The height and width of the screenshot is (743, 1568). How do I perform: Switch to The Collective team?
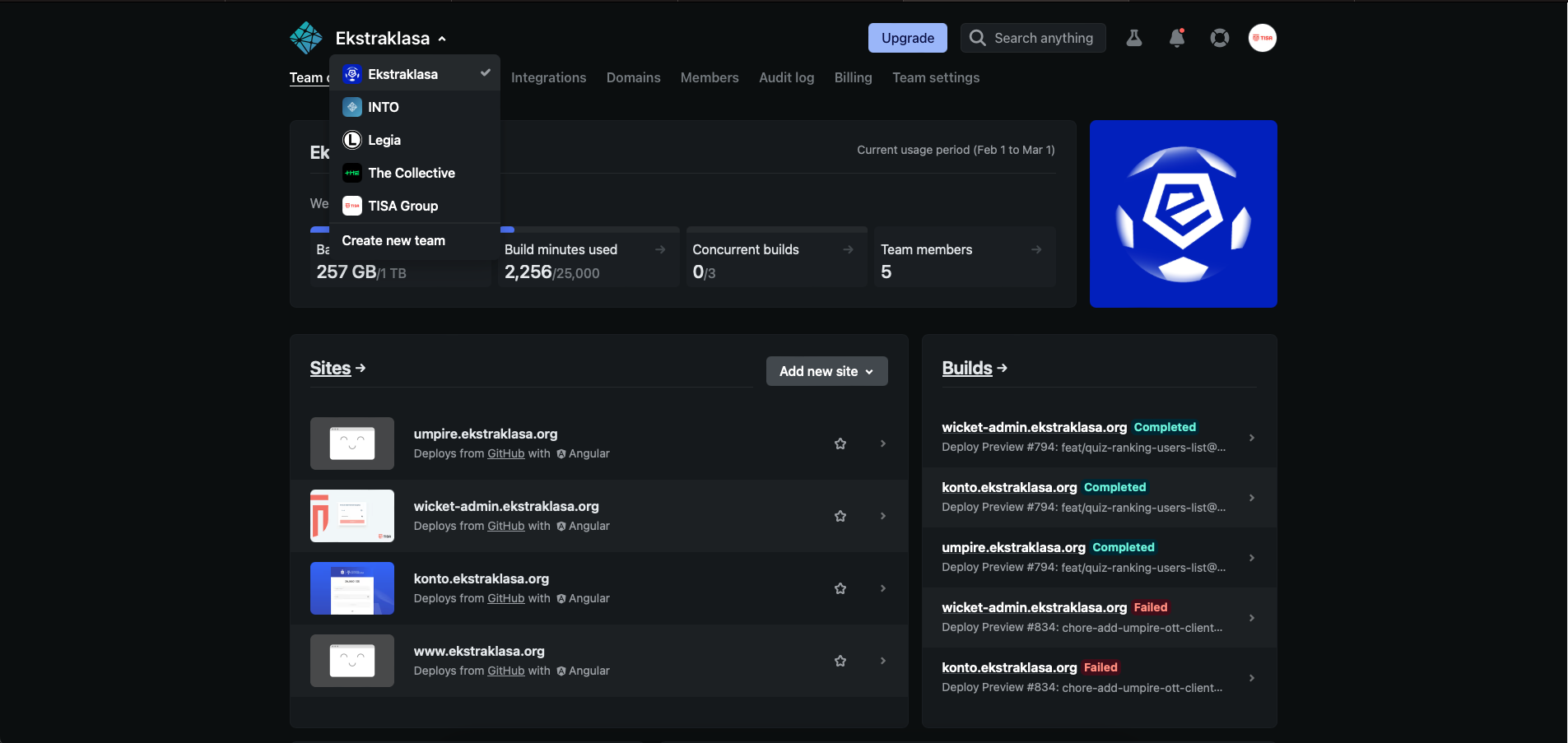point(415,173)
